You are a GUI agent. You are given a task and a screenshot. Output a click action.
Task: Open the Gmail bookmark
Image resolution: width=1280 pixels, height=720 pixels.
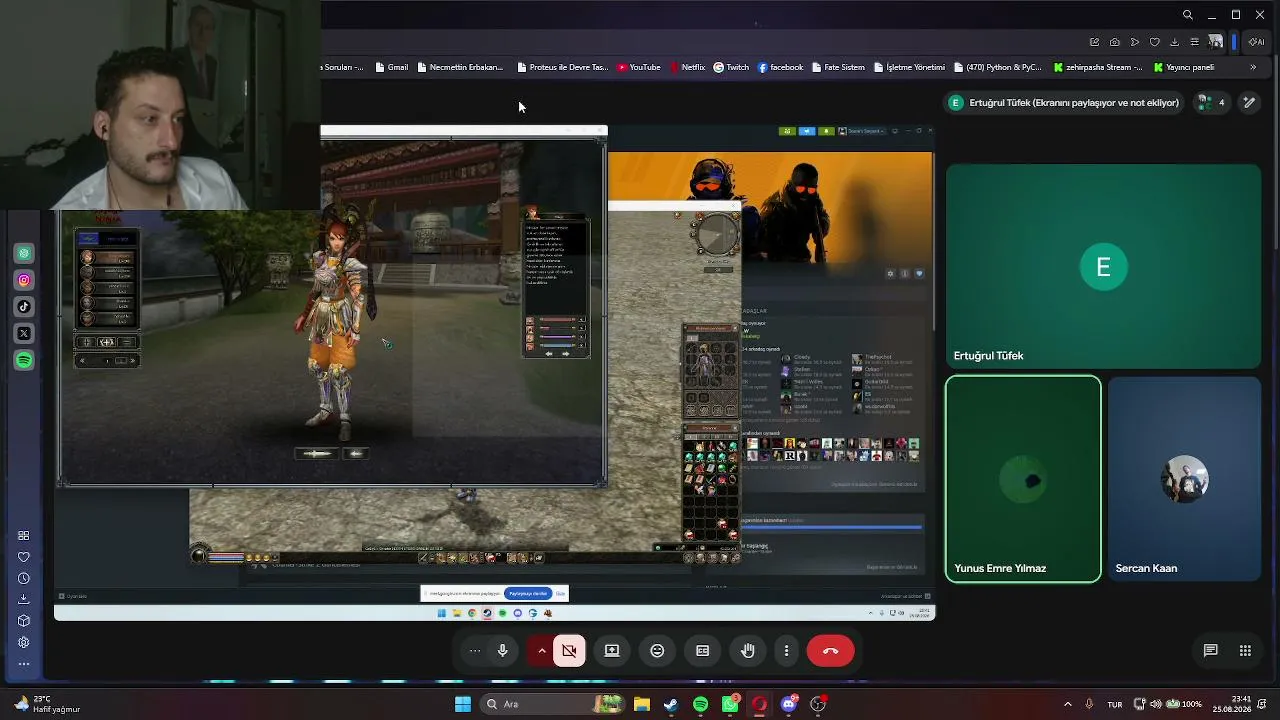[391, 67]
